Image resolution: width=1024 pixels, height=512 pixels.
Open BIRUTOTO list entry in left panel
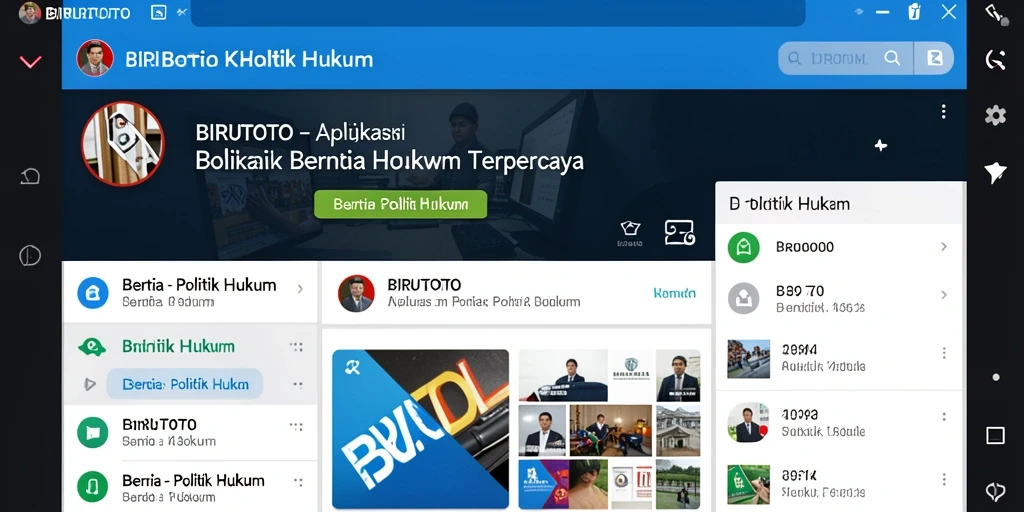pyautogui.click(x=190, y=432)
